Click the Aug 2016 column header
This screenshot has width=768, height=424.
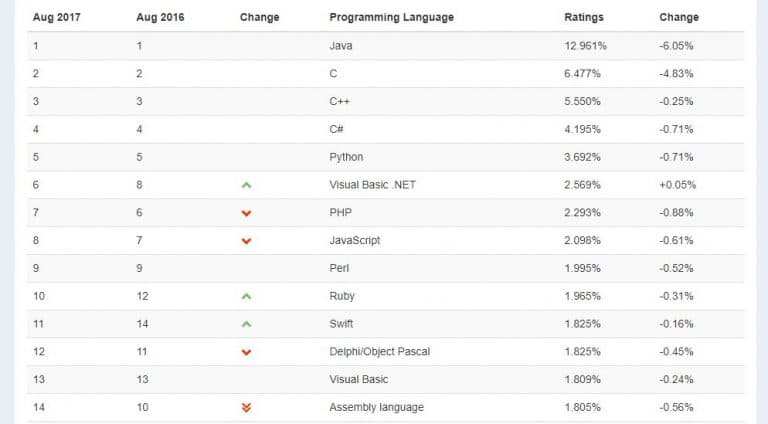160,18
